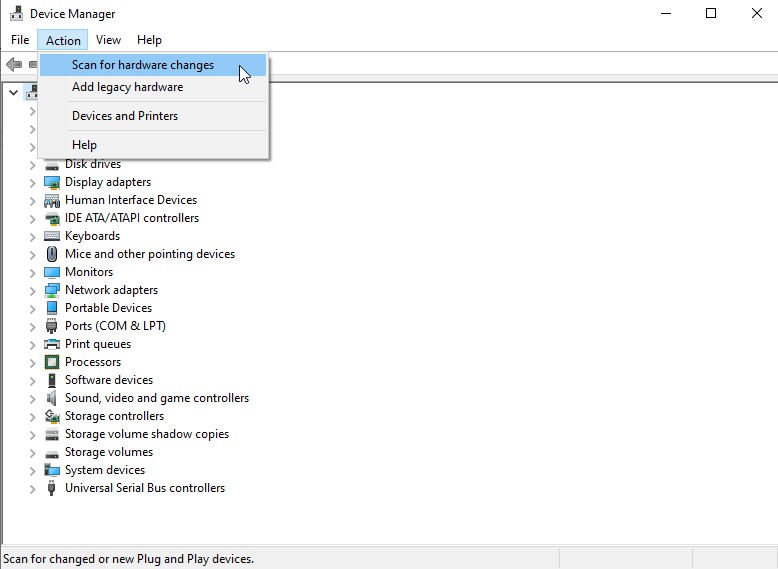The width and height of the screenshot is (778, 569).
Task: Click the Storage volumes icon
Action: click(52, 453)
